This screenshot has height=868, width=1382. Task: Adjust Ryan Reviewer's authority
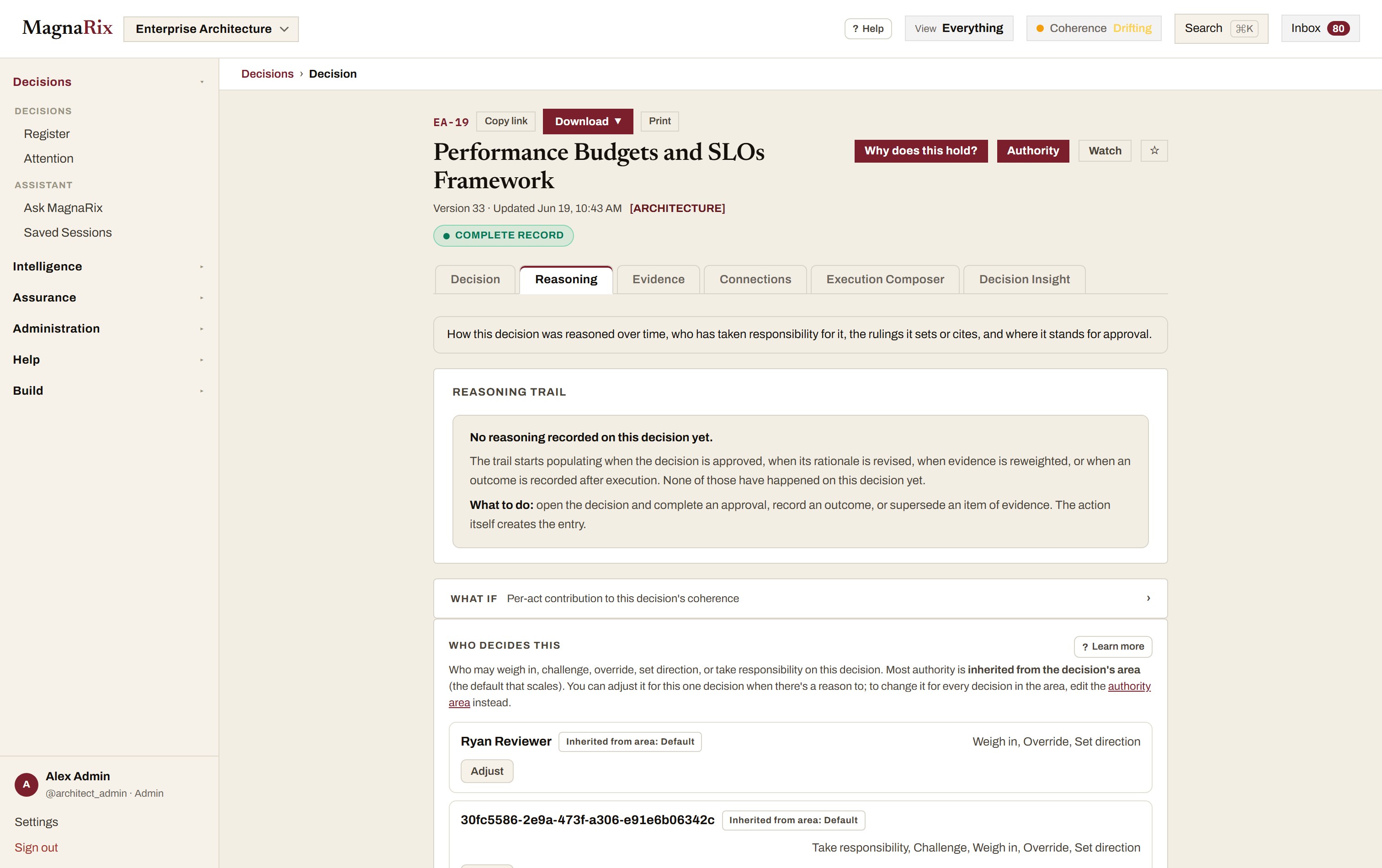click(487, 772)
